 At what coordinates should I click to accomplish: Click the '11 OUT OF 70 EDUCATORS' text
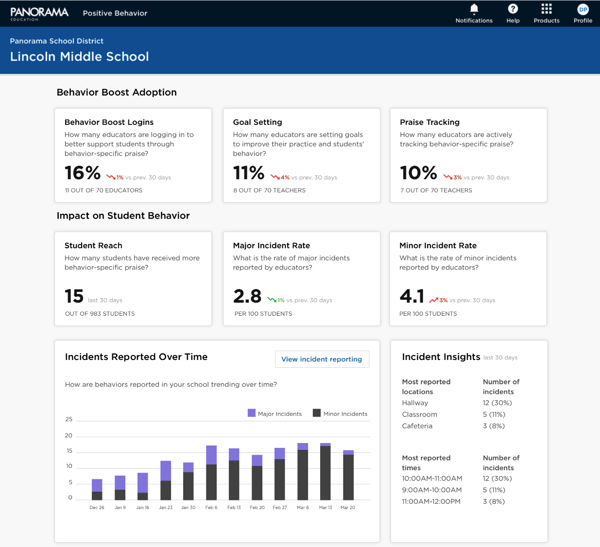103,190
